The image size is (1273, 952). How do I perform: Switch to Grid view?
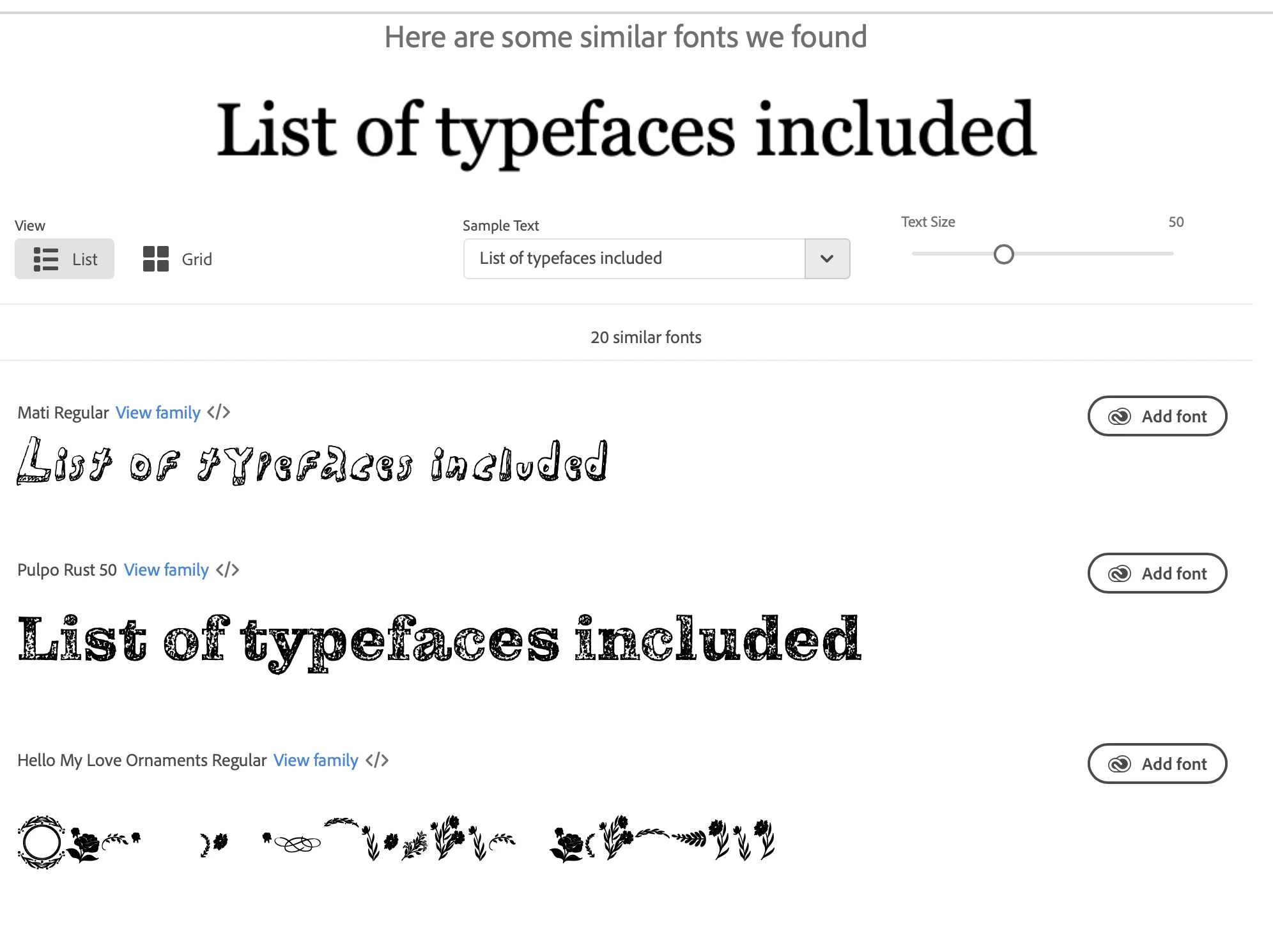(x=178, y=259)
